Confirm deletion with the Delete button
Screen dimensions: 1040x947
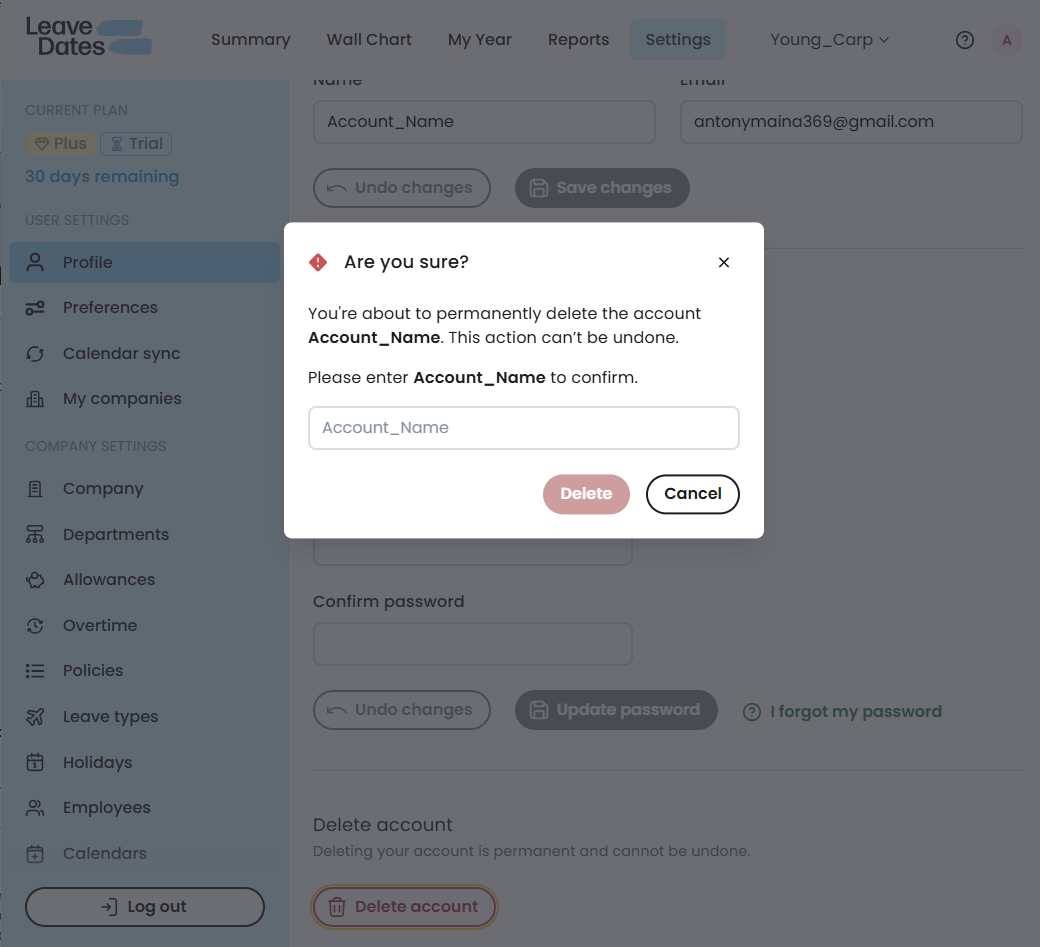(586, 494)
